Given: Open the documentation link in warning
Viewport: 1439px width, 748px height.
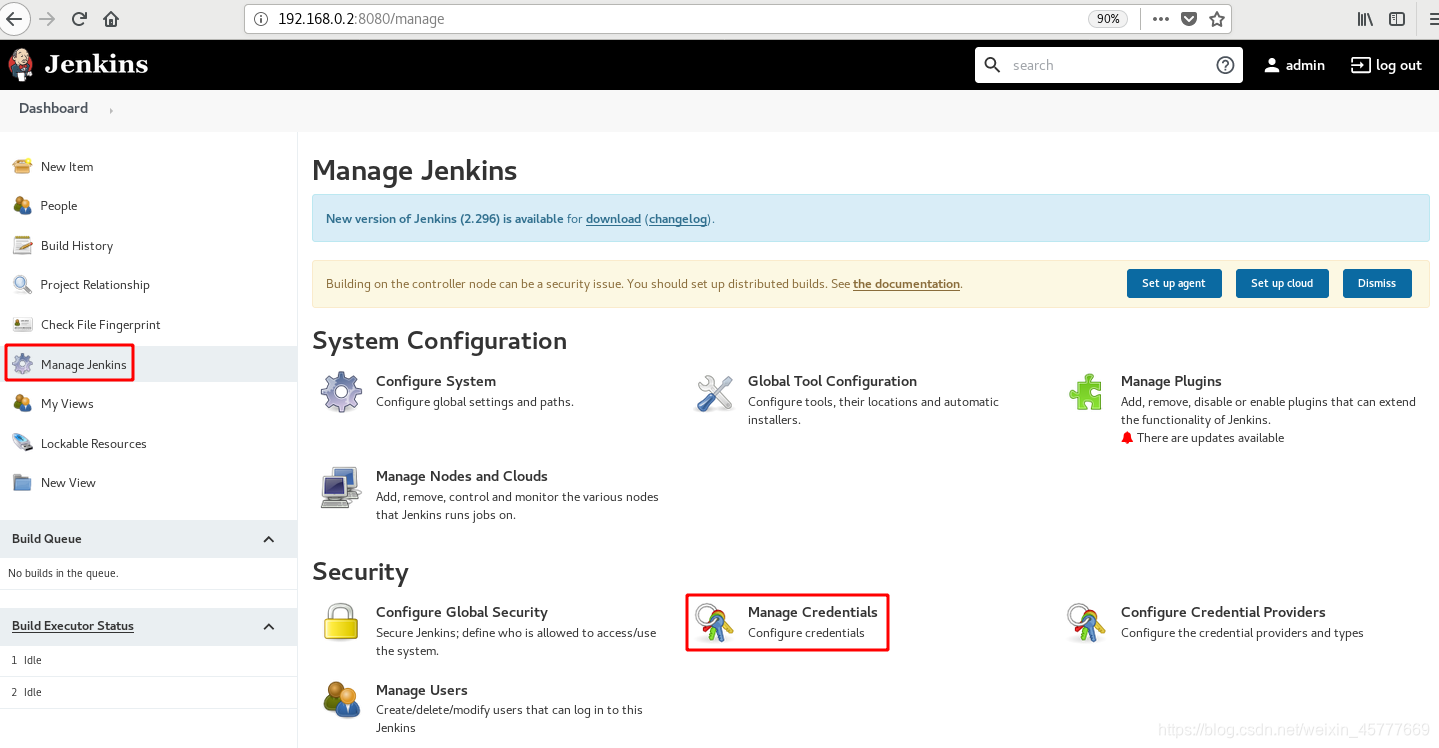Looking at the screenshot, I should tap(906, 284).
